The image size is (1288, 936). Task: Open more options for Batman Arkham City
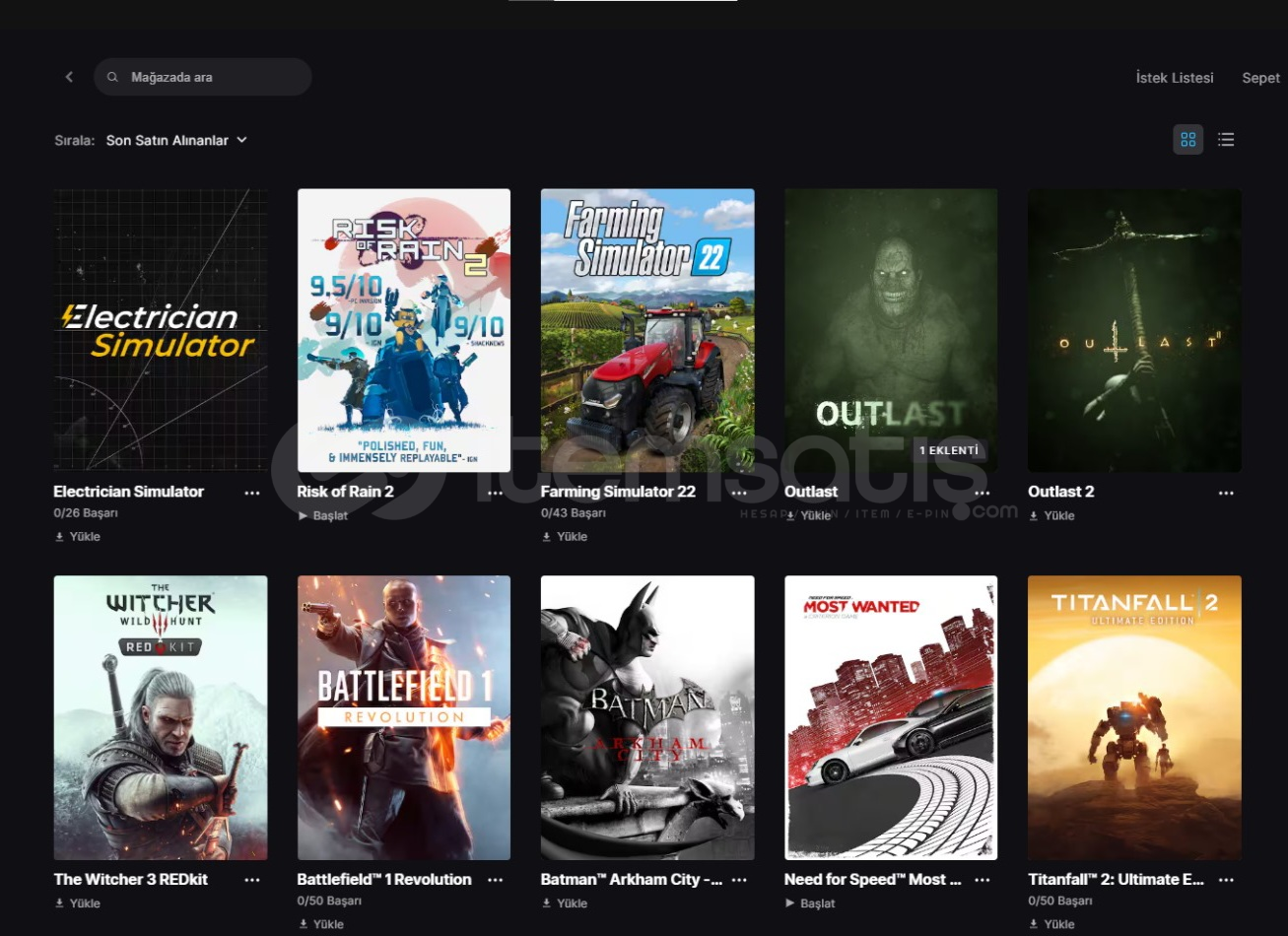click(x=739, y=880)
